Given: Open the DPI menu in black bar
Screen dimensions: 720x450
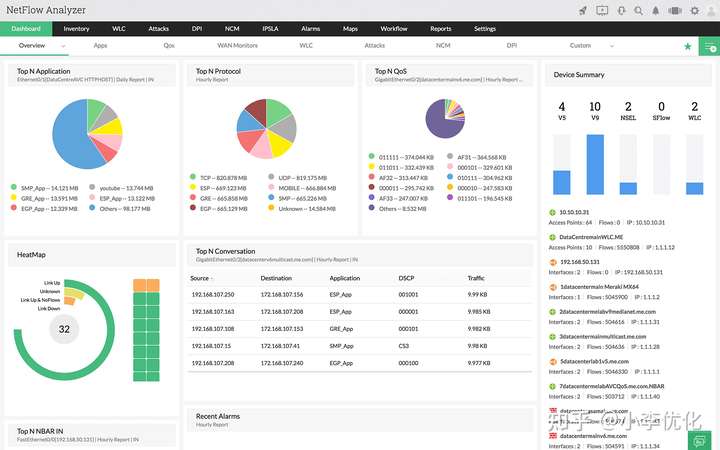Looking at the screenshot, I should [x=197, y=28].
